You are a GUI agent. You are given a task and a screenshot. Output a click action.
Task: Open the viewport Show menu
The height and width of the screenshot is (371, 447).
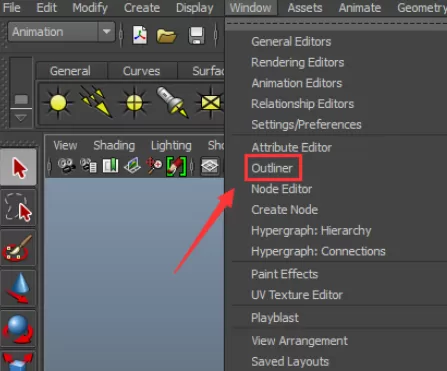[216, 145]
